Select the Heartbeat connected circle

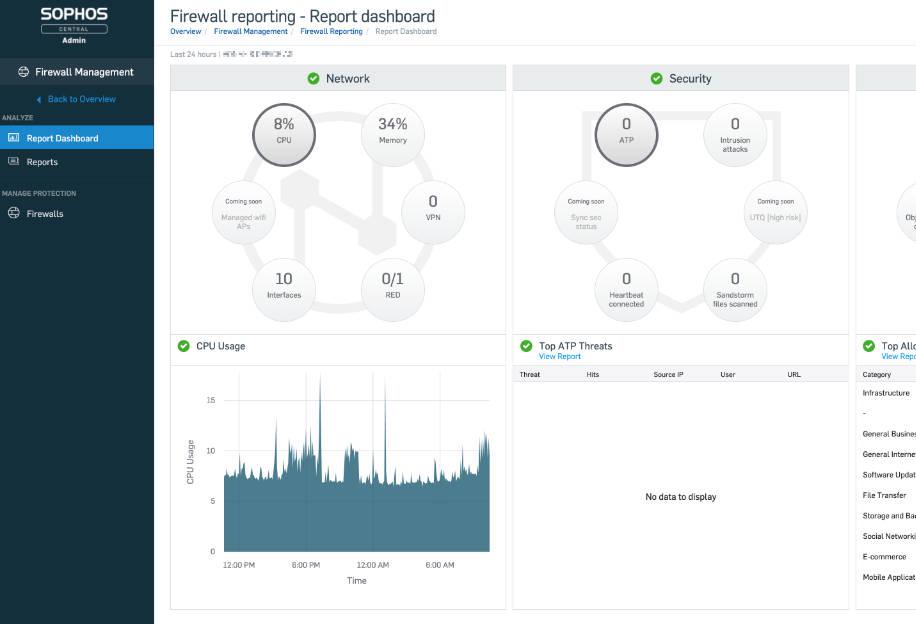point(626,290)
